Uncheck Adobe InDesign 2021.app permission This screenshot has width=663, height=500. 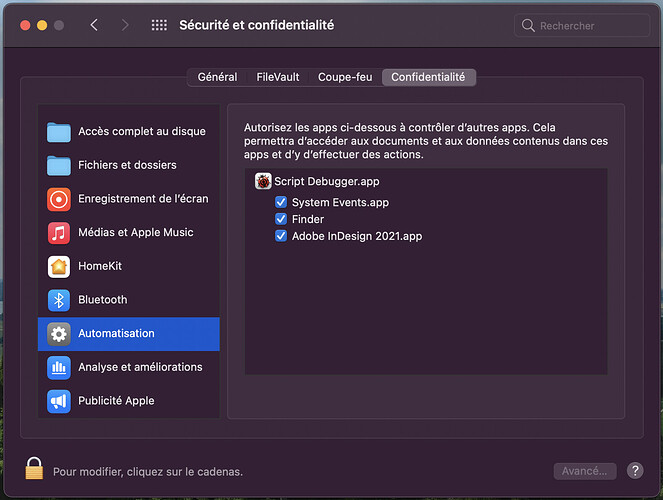(x=281, y=236)
